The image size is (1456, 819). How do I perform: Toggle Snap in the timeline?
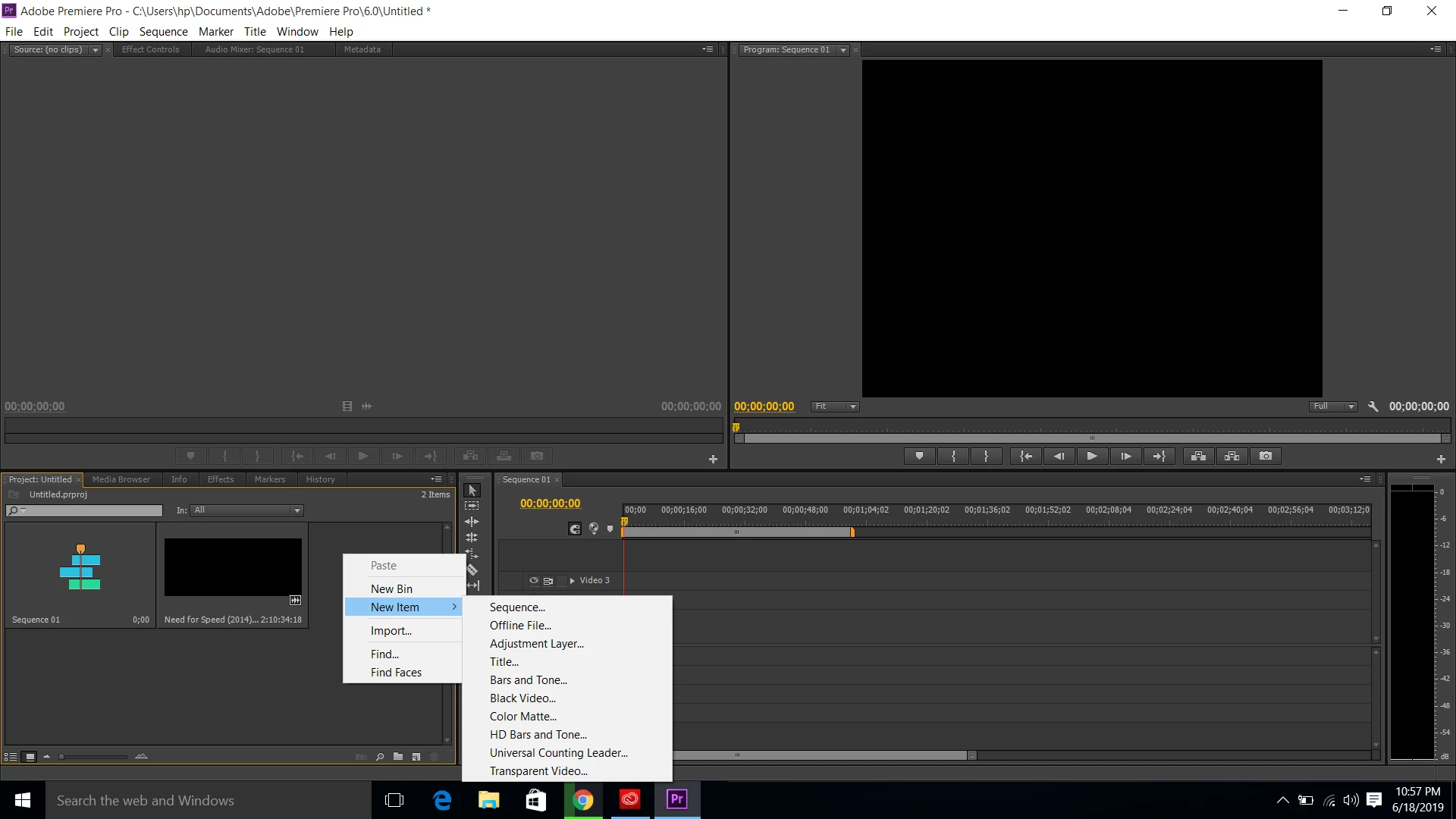575,529
